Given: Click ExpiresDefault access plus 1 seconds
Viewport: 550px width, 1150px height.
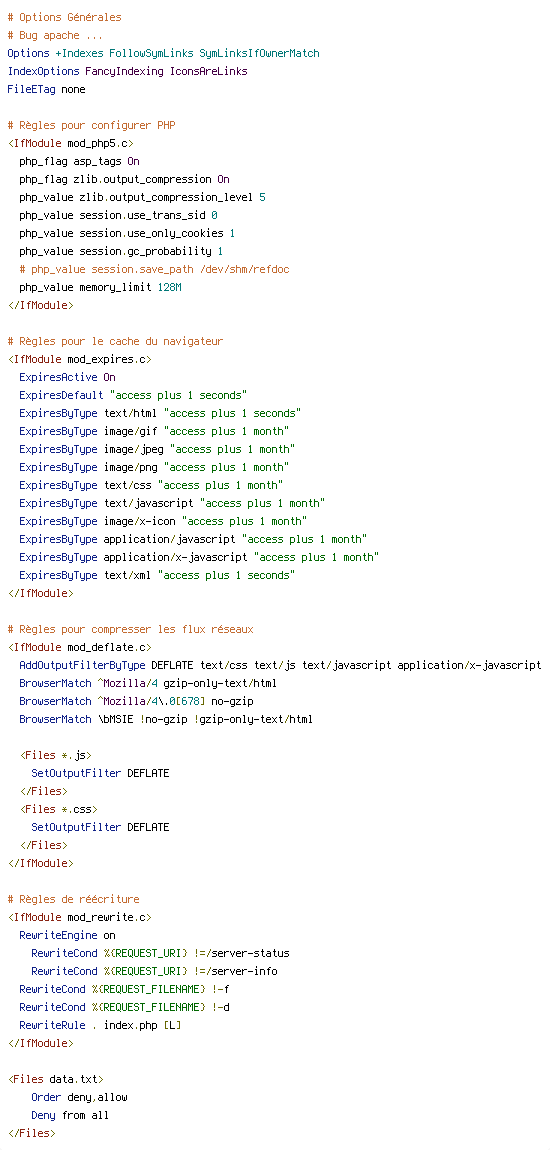Looking at the screenshot, I should [133, 395].
